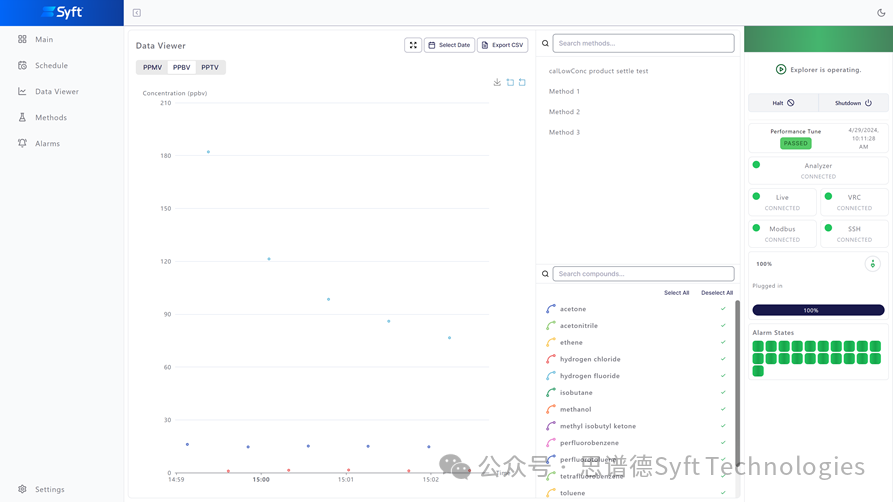This screenshot has width=893, height=502.
Task: Expand chart to fullscreen icon
Action: [x=413, y=45]
